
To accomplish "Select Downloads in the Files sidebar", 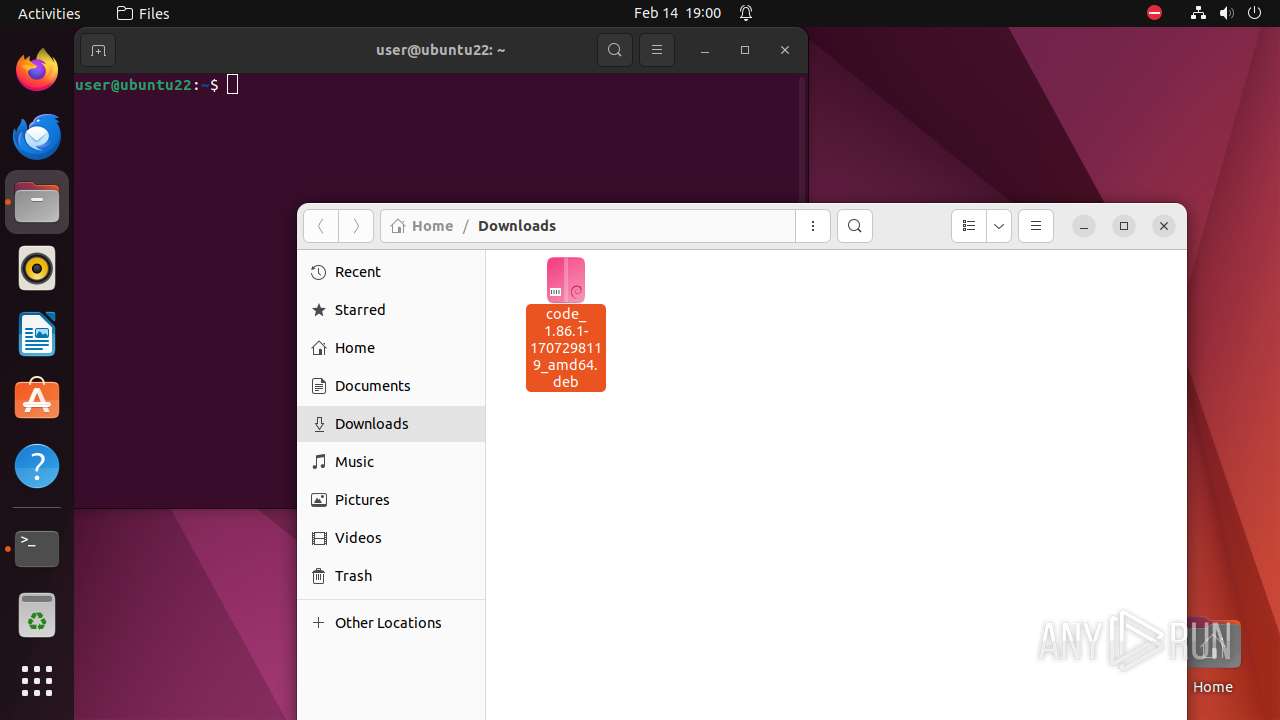I will pos(391,424).
